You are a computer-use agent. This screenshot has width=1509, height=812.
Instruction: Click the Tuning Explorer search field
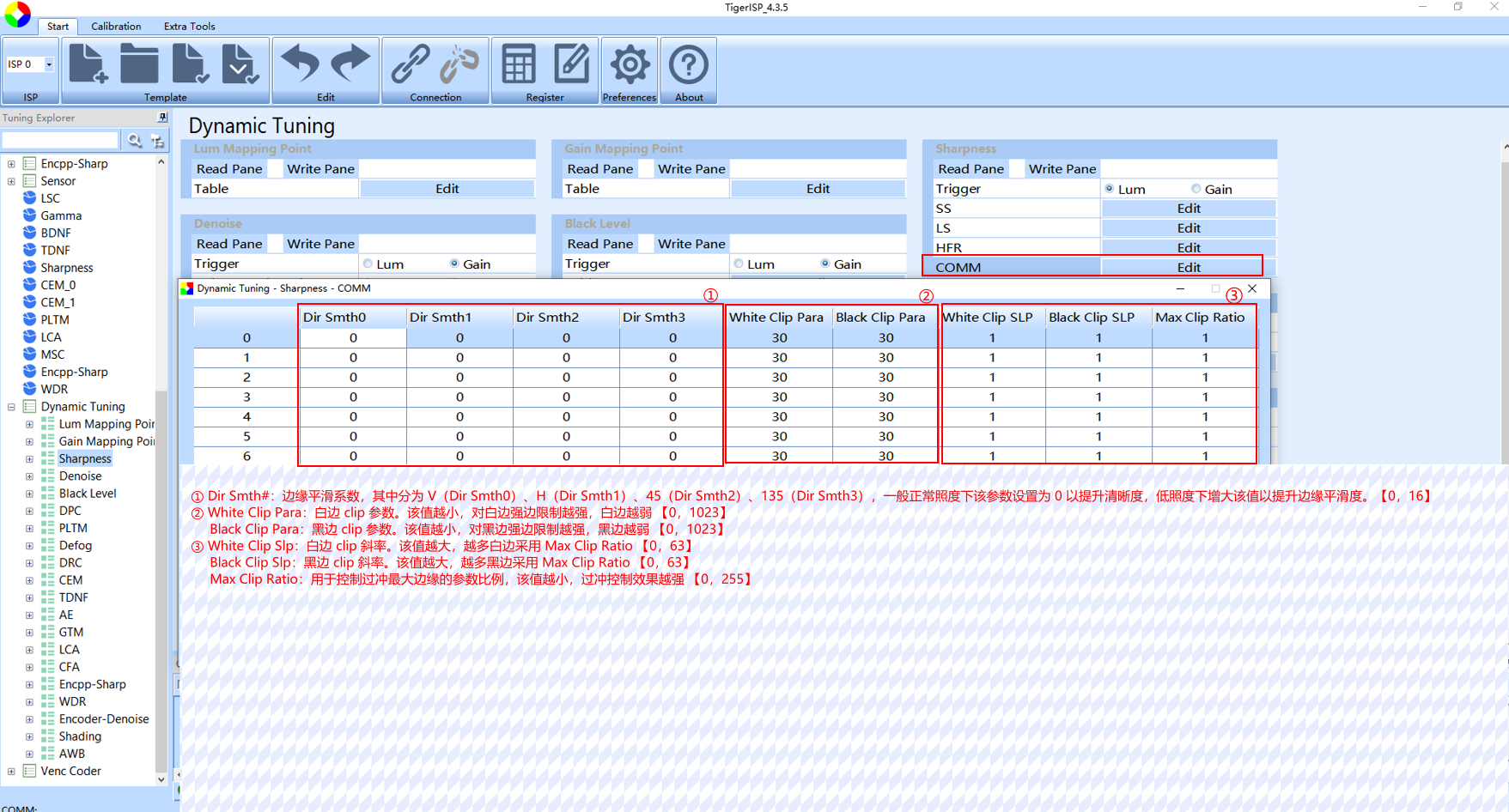click(60, 140)
